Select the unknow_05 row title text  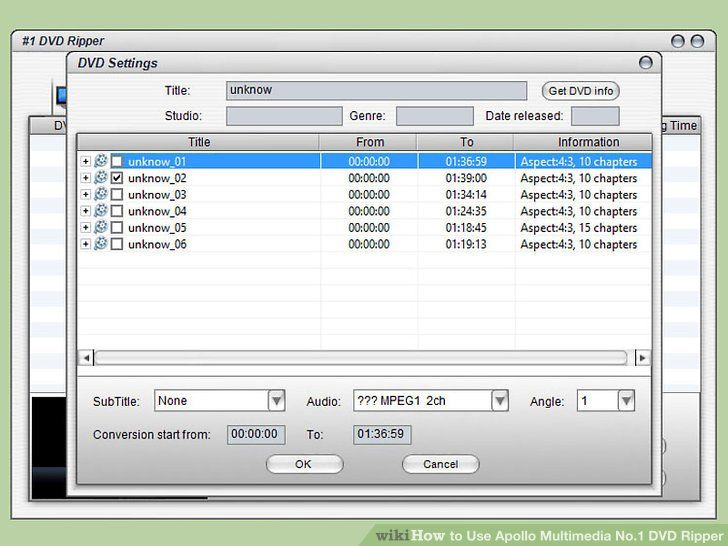point(157,228)
